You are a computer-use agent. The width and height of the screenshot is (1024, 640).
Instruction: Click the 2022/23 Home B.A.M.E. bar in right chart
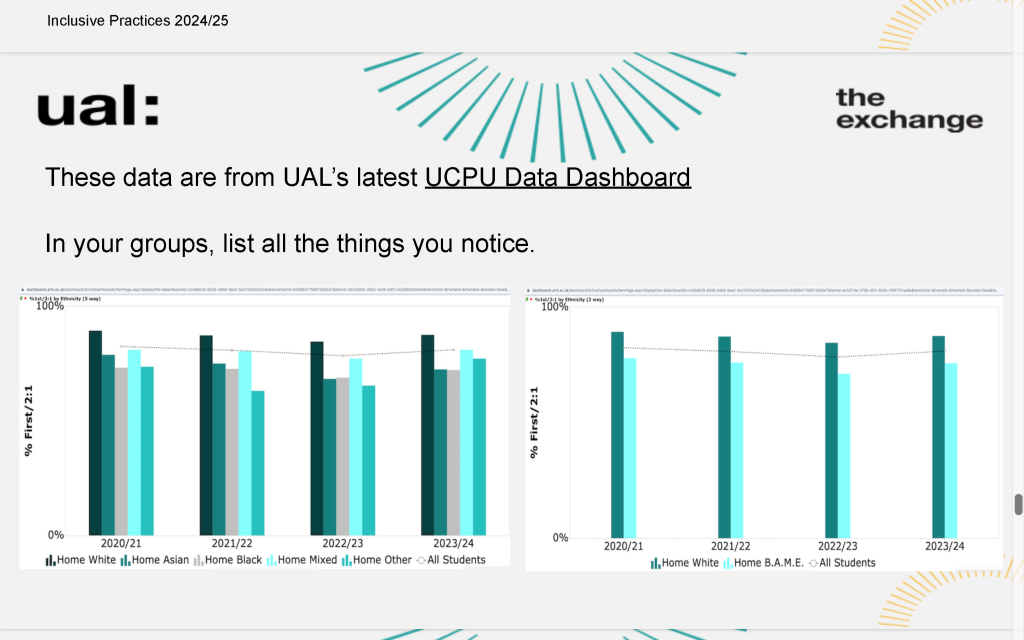[844, 456]
